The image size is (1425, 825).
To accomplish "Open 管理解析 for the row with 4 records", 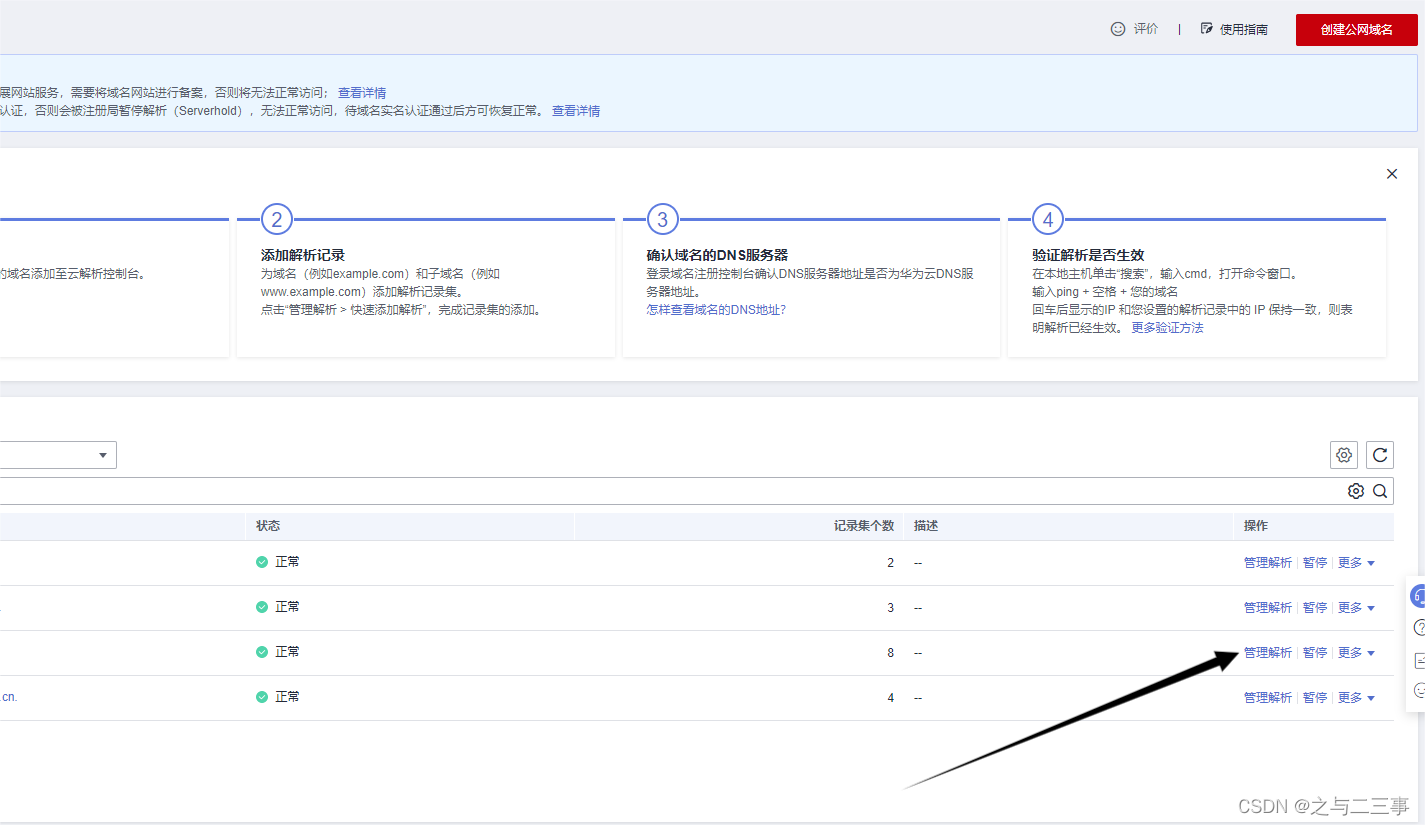I will coord(1268,698).
